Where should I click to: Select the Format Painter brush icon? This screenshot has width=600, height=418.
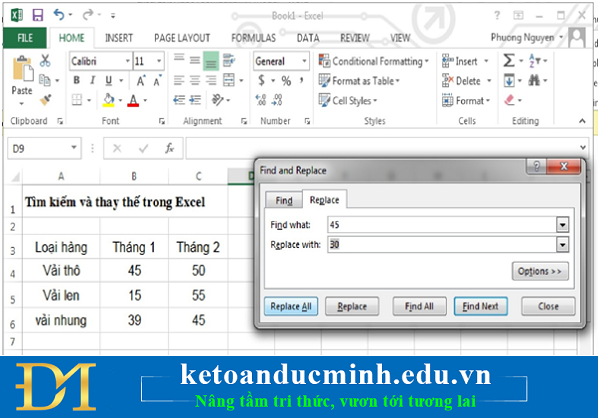pyautogui.click(x=45, y=100)
